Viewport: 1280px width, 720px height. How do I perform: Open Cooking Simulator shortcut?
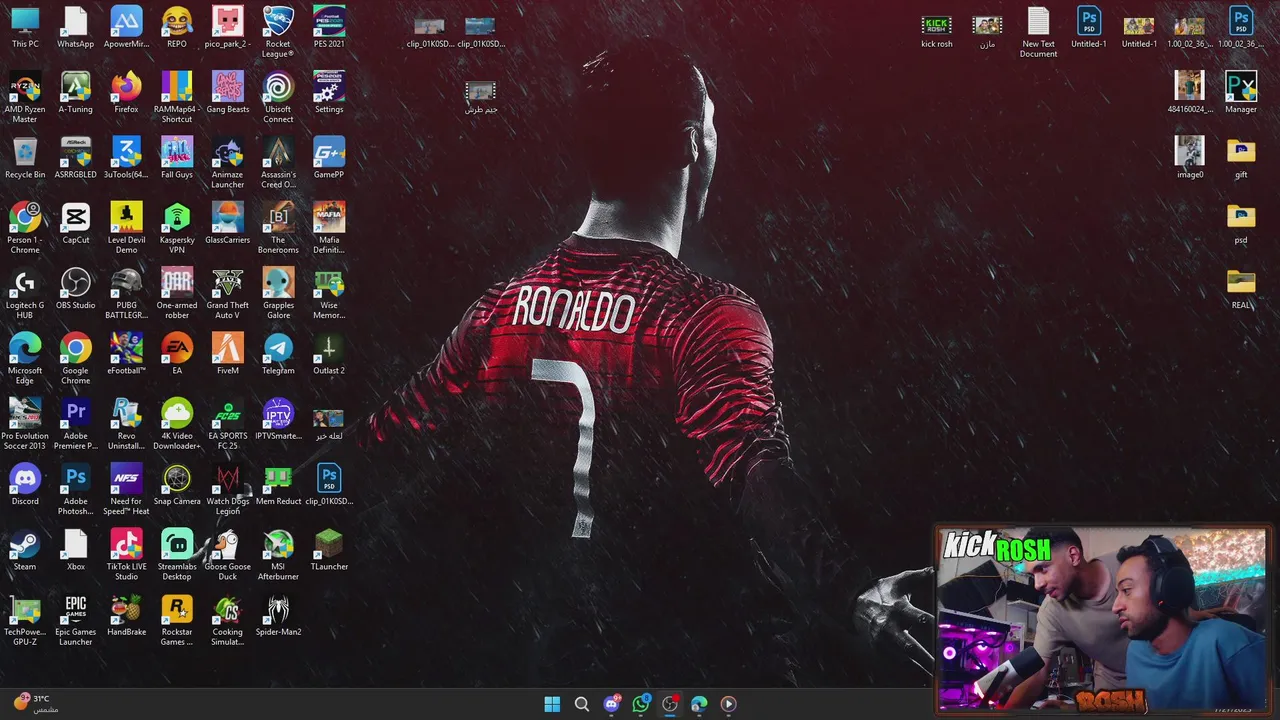228,621
